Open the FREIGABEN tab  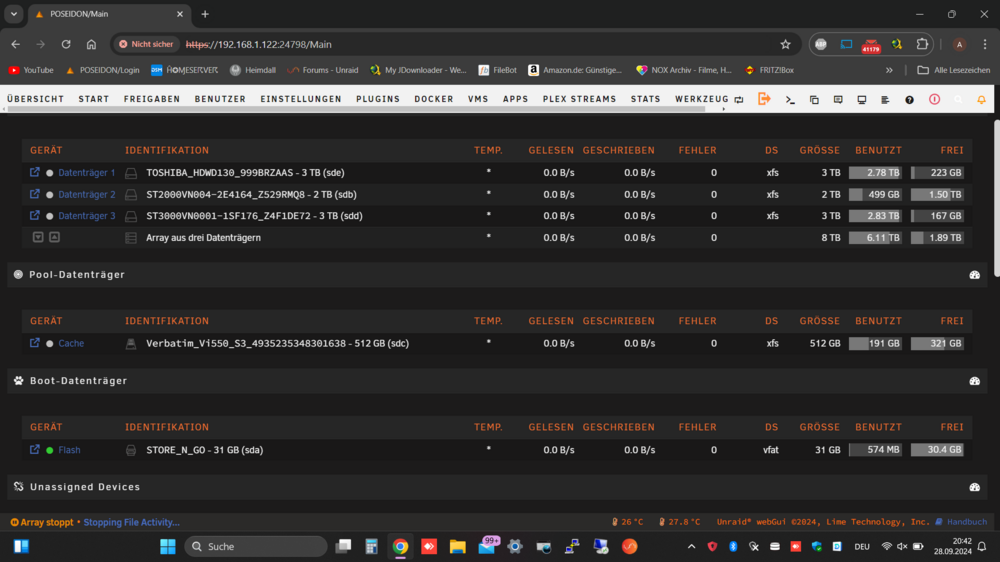coord(152,99)
